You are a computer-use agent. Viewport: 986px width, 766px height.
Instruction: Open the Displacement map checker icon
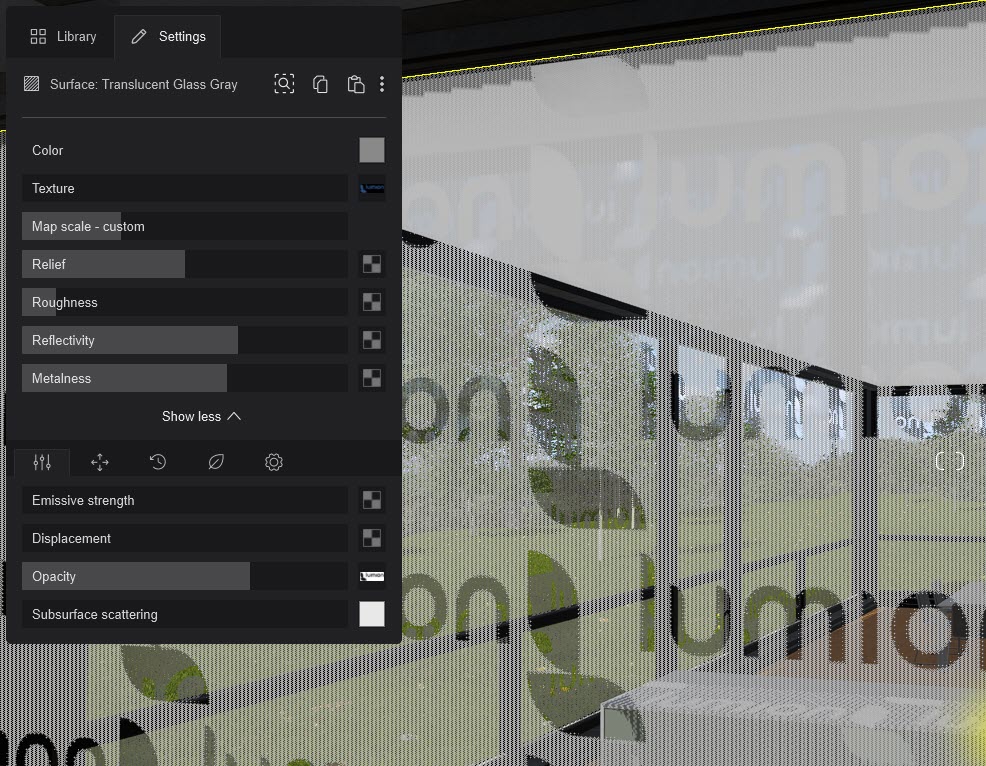pyautogui.click(x=372, y=538)
